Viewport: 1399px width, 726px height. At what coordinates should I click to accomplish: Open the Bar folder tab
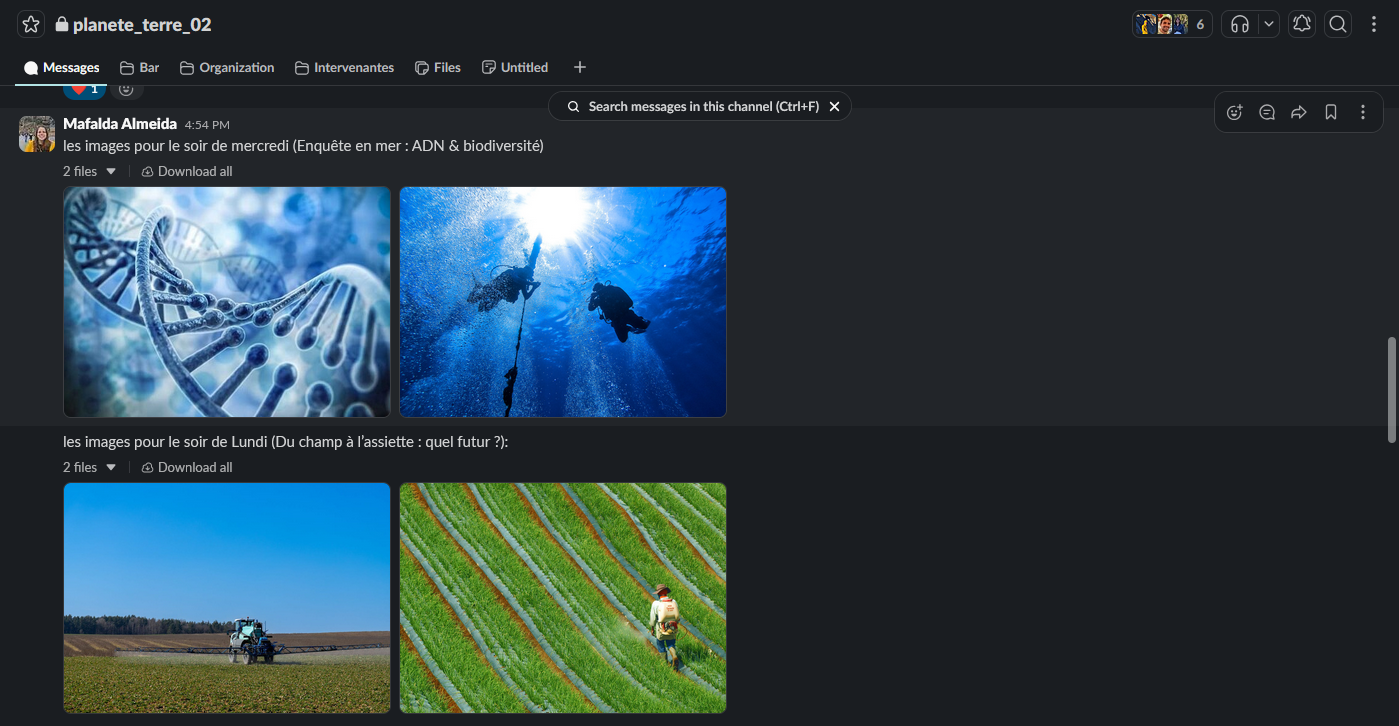tap(139, 67)
